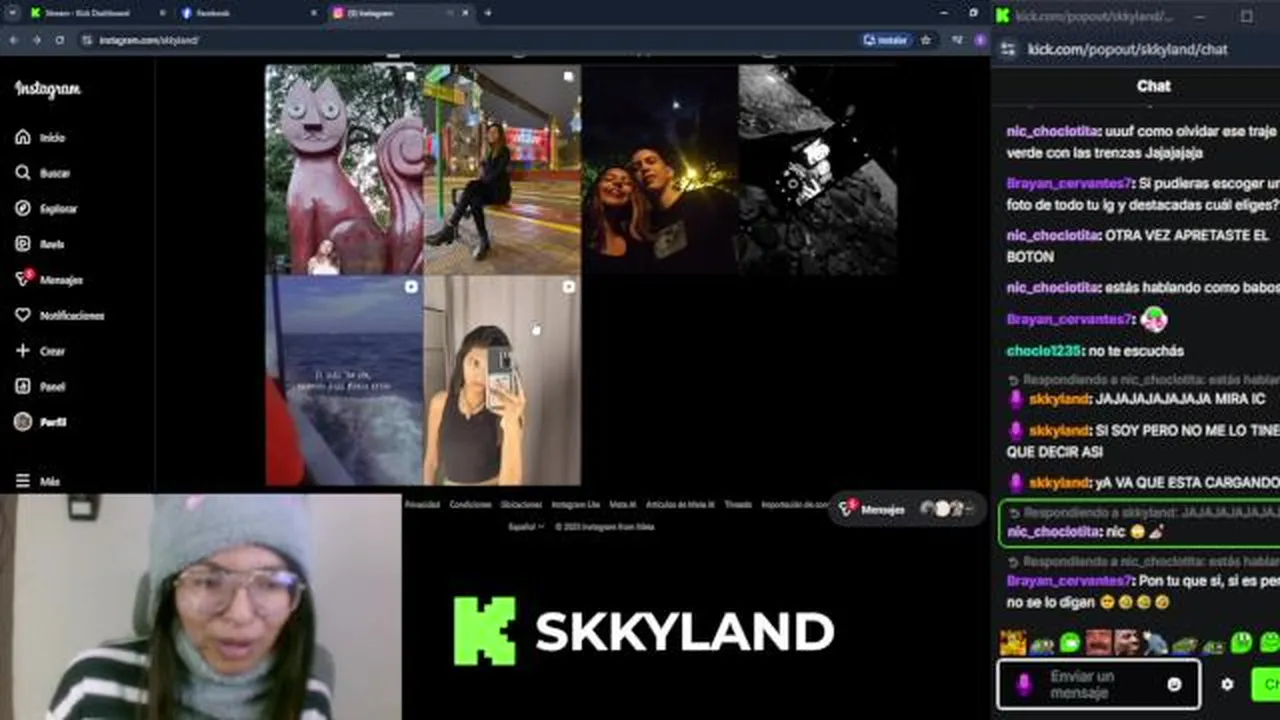Open the black-and-white phone photo post

[x=817, y=169]
